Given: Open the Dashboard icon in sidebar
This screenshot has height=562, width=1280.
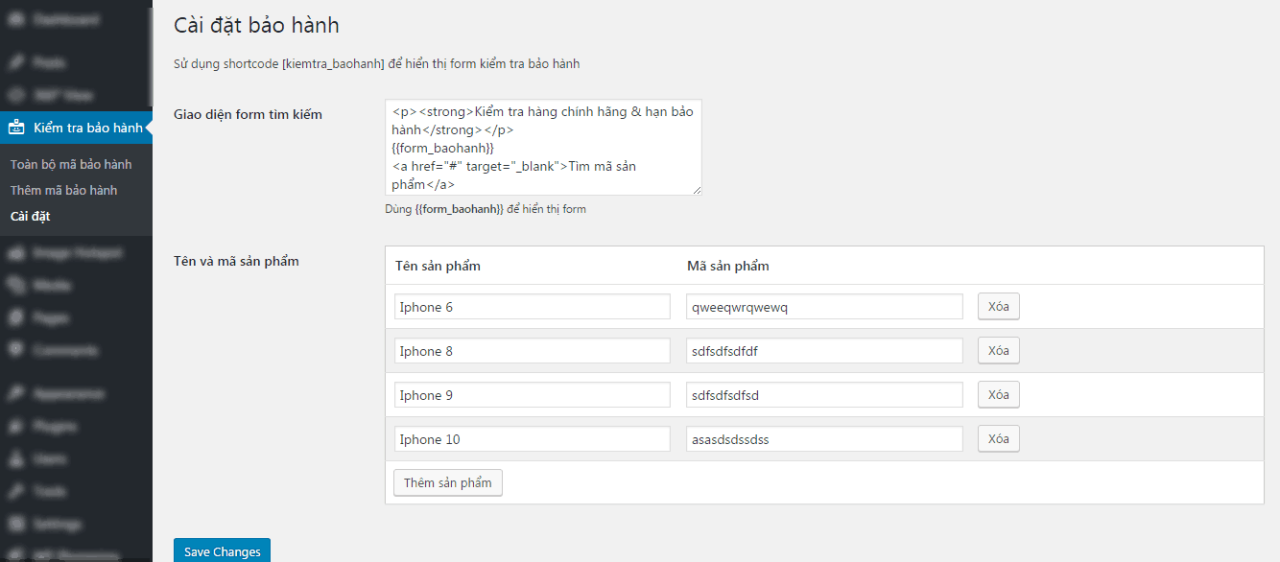Looking at the screenshot, I should click(16, 20).
